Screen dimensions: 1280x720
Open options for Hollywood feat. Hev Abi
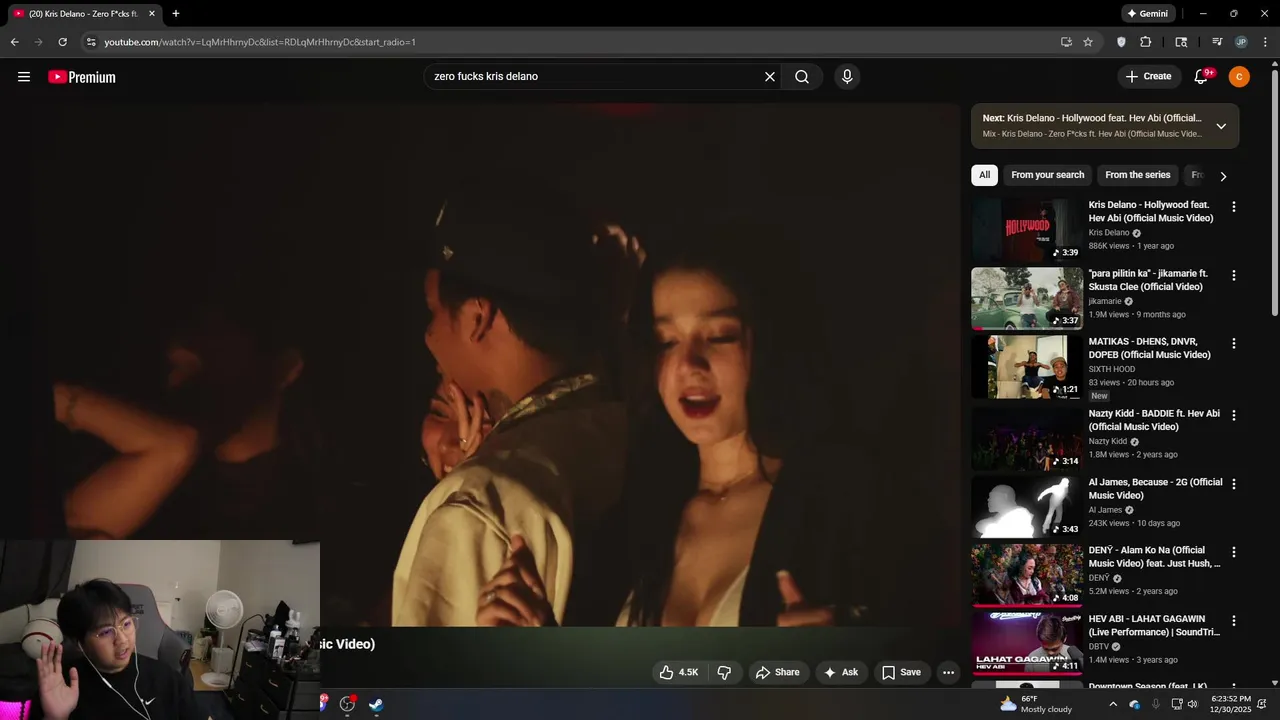1234,207
